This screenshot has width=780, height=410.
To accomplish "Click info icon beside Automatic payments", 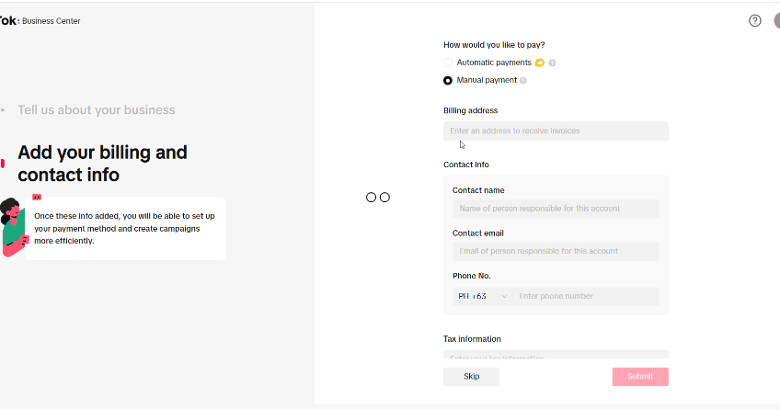I will pos(552,63).
